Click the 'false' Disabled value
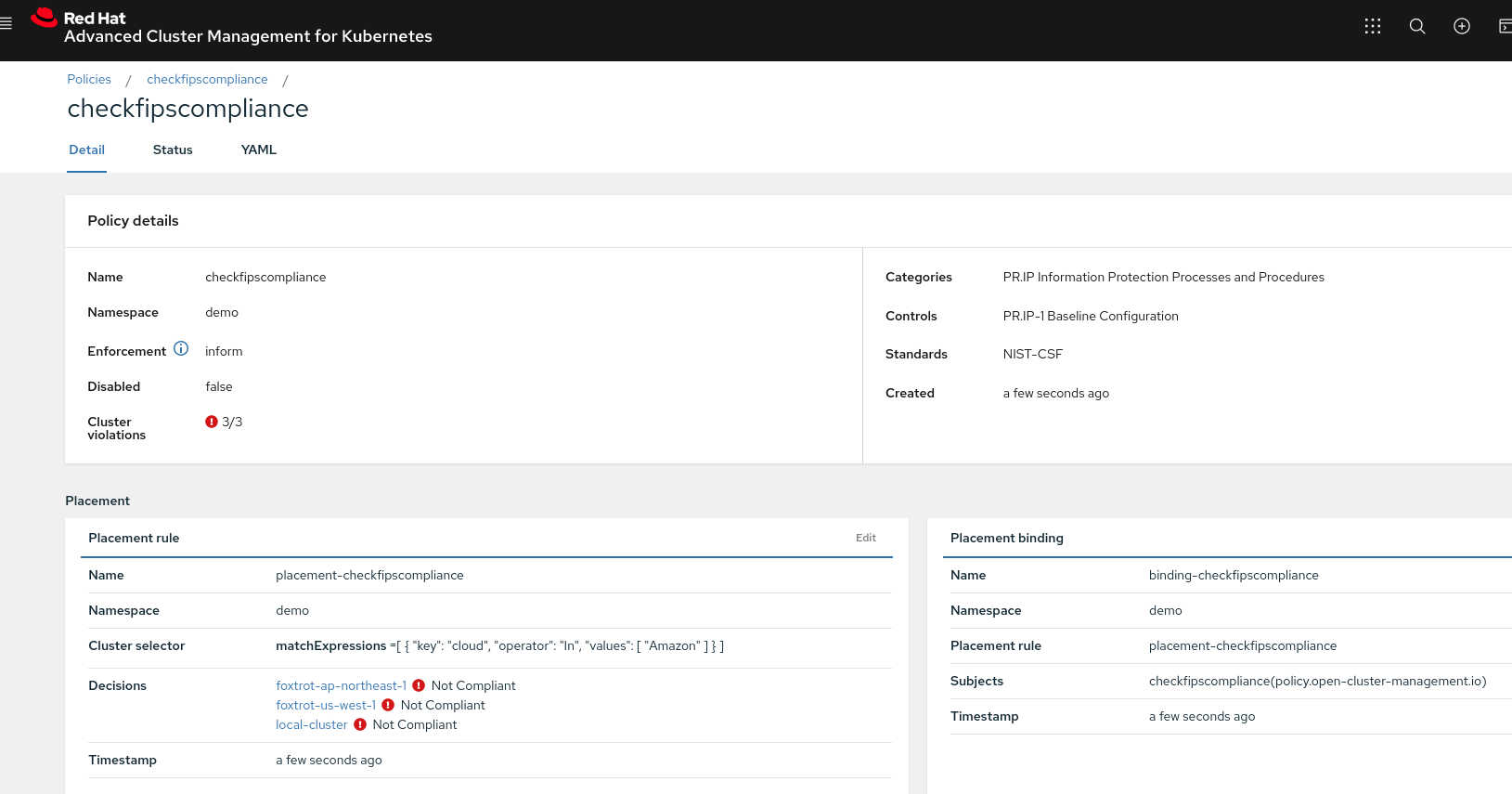Viewport: 1512px width, 794px height. (219, 386)
